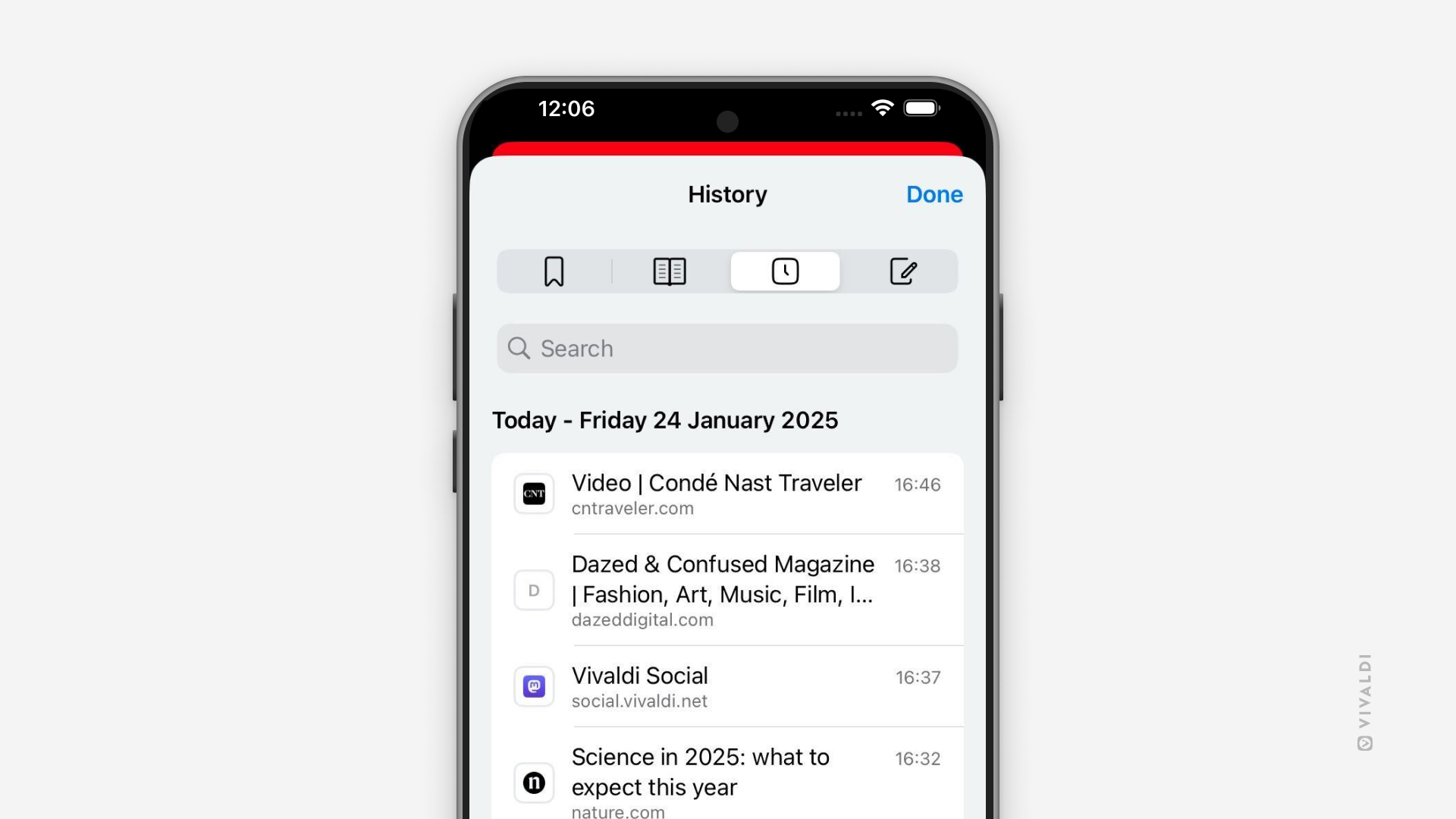Tap Search history input field
This screenshot has height=819, width=1456.
(x=727, y=348)
